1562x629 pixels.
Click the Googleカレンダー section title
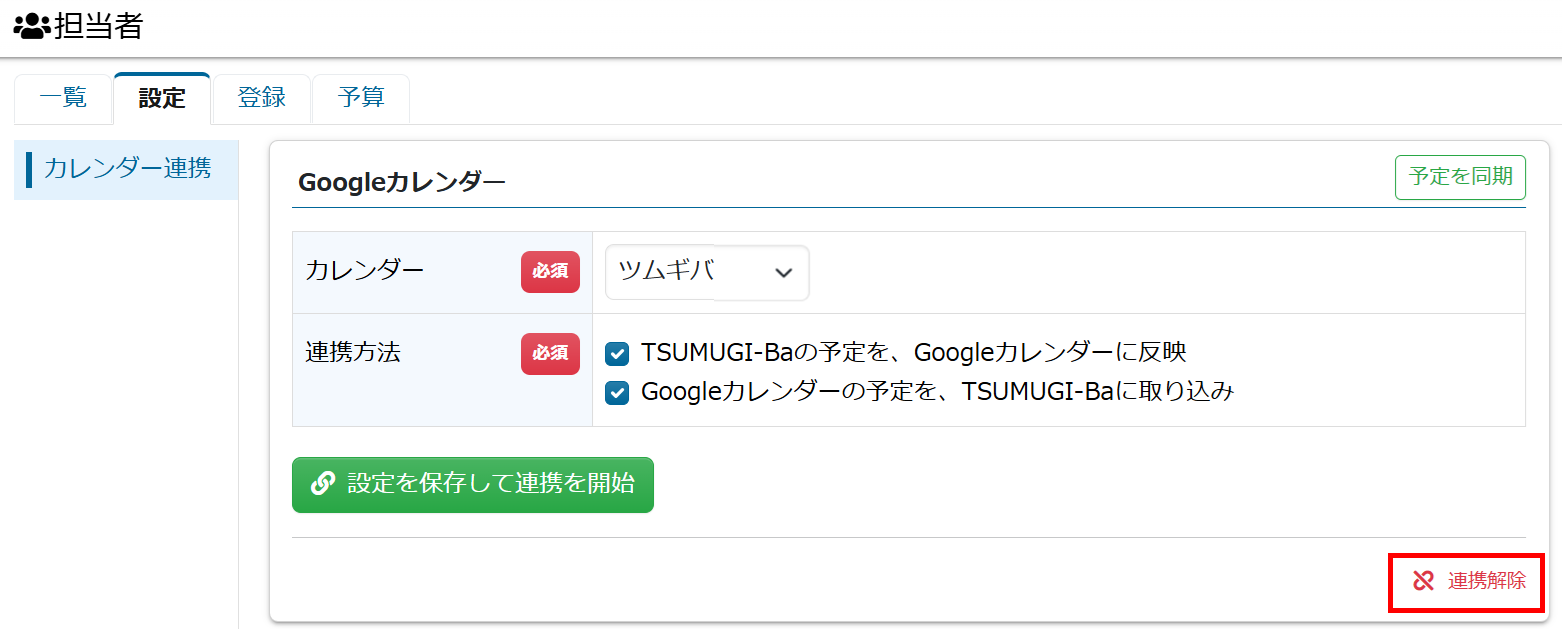402,182
